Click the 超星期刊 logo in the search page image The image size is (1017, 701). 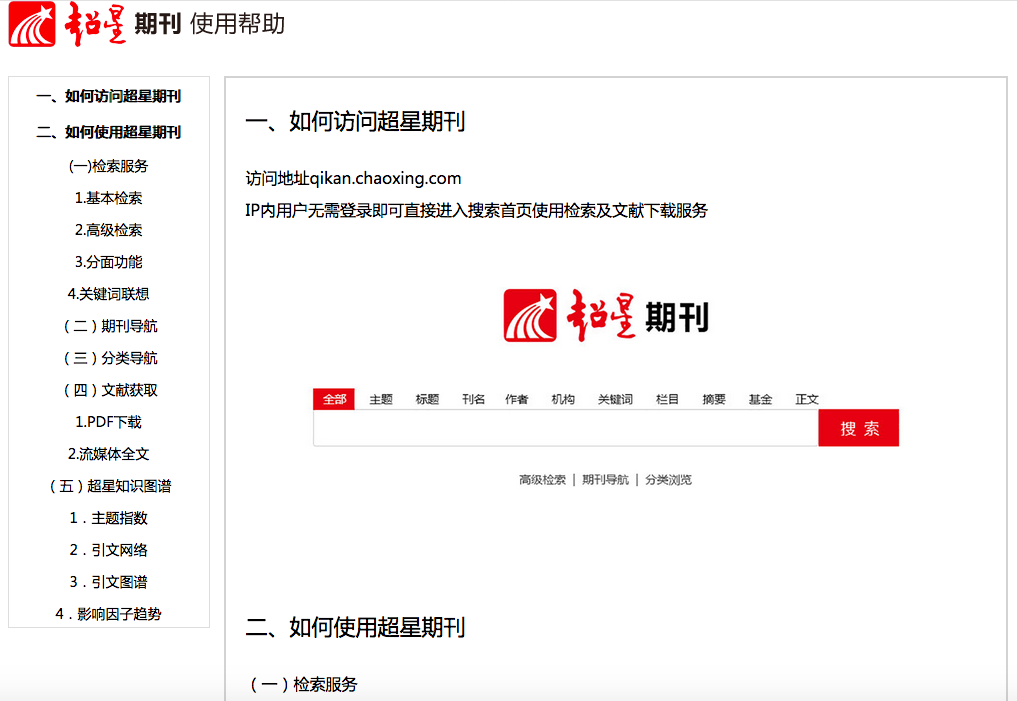click(x=606, y=316)
